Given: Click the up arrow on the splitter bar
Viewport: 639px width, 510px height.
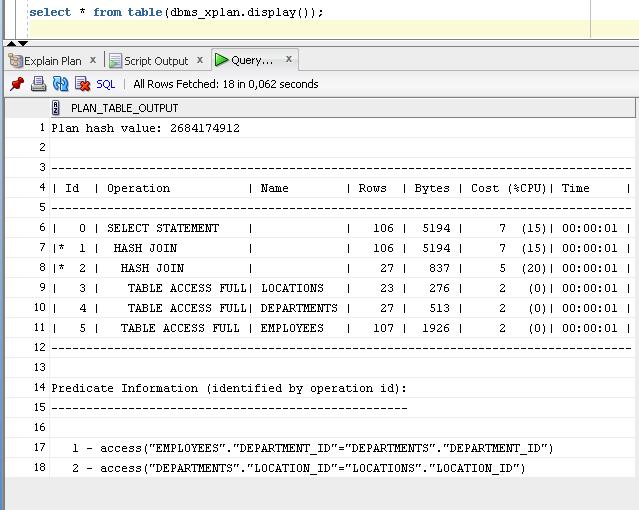Looking at the screenshot, I should pyautogui.click(x=11, y=43).
